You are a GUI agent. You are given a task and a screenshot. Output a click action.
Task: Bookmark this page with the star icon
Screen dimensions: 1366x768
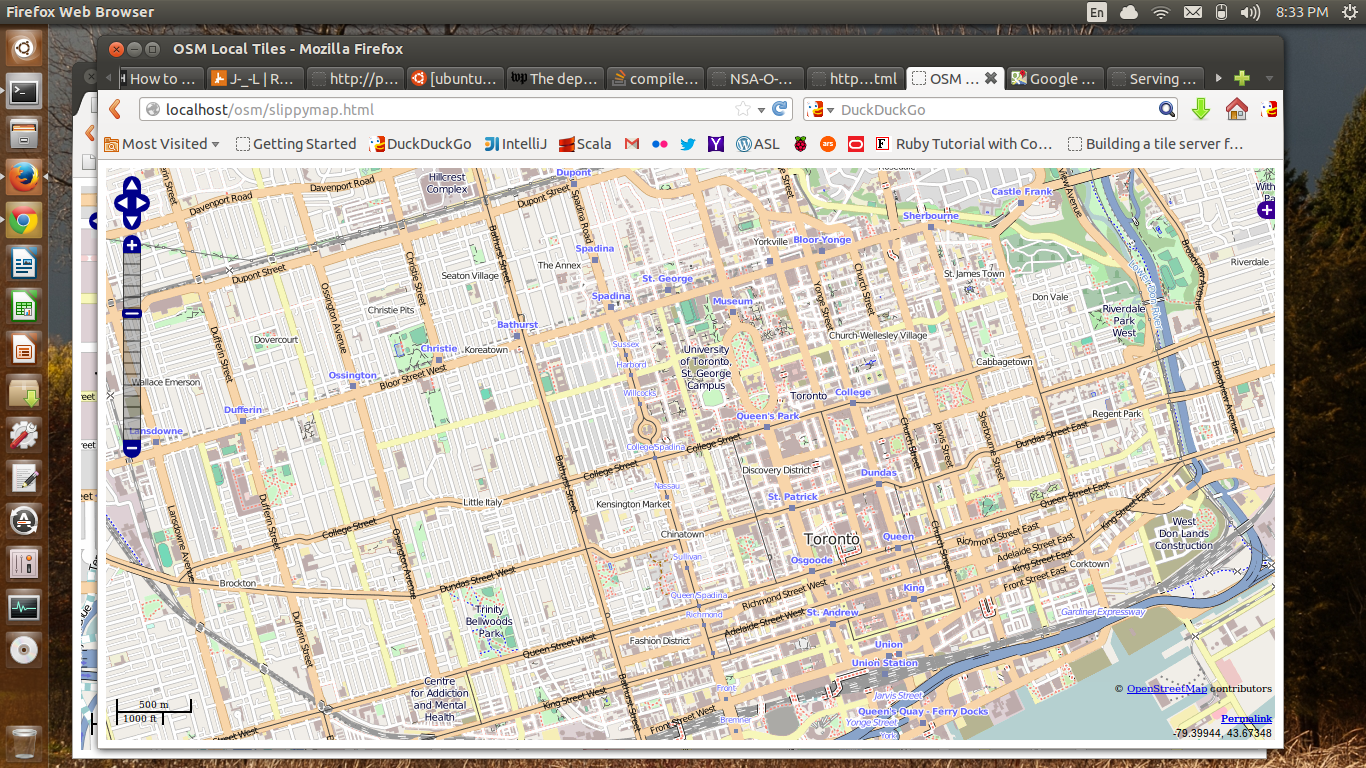point(743,109)
